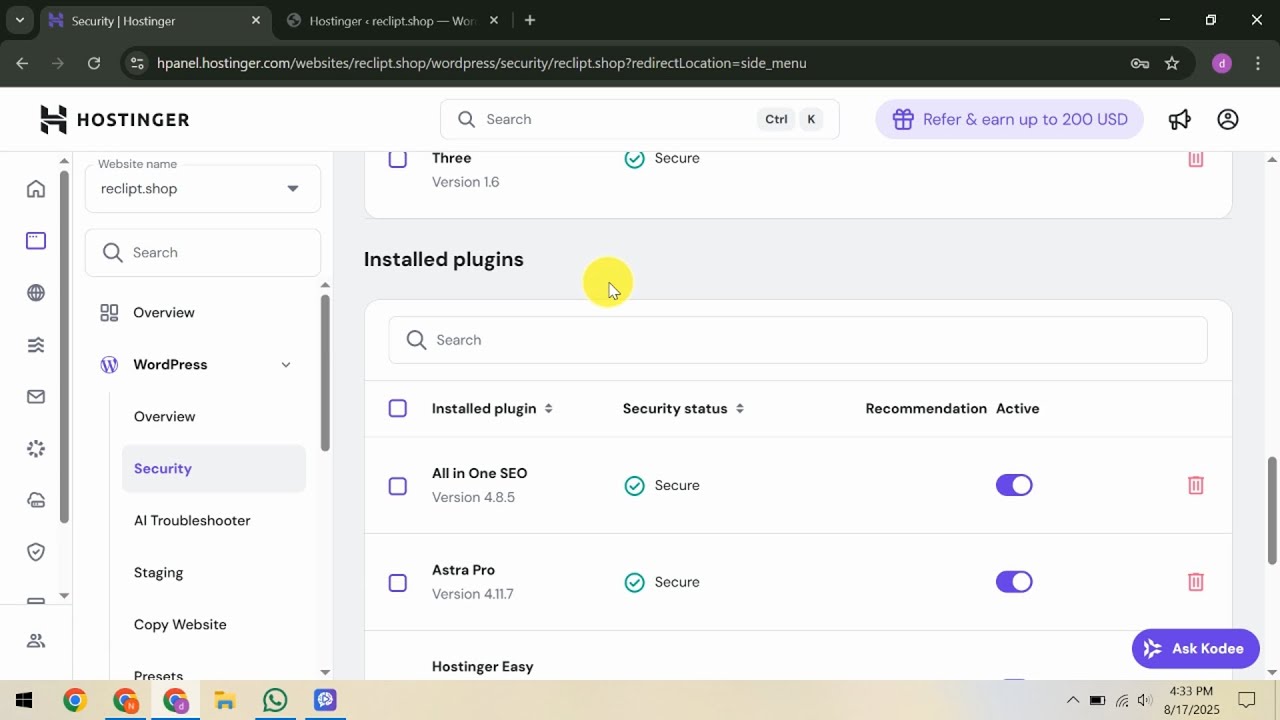Delete the All in One SEO plugin
Viewport: 1280px width, 720px height.
click(1195, 485)
